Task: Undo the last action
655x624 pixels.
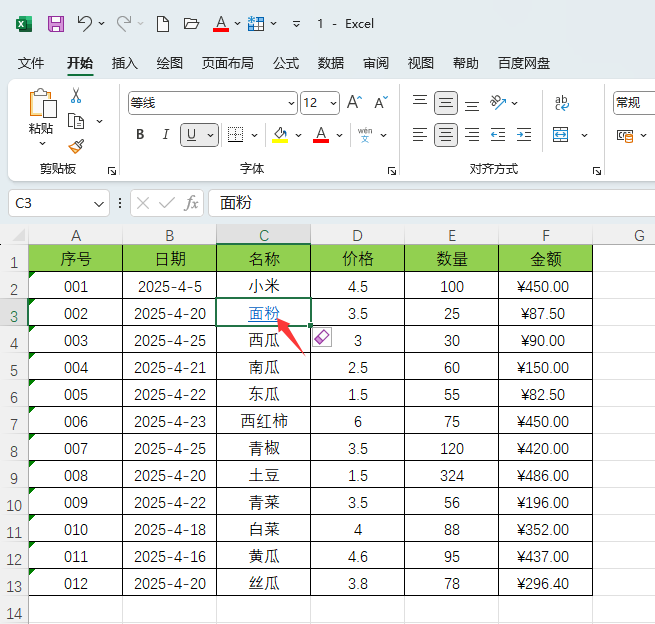Action: [85, 23]
